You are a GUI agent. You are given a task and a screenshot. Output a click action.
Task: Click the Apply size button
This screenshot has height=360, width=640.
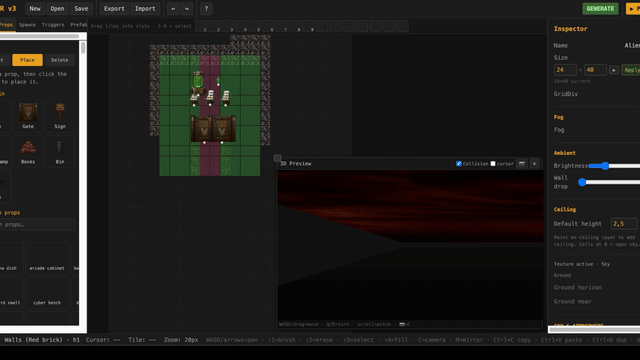pyautogui.click(x=631, y=70)
